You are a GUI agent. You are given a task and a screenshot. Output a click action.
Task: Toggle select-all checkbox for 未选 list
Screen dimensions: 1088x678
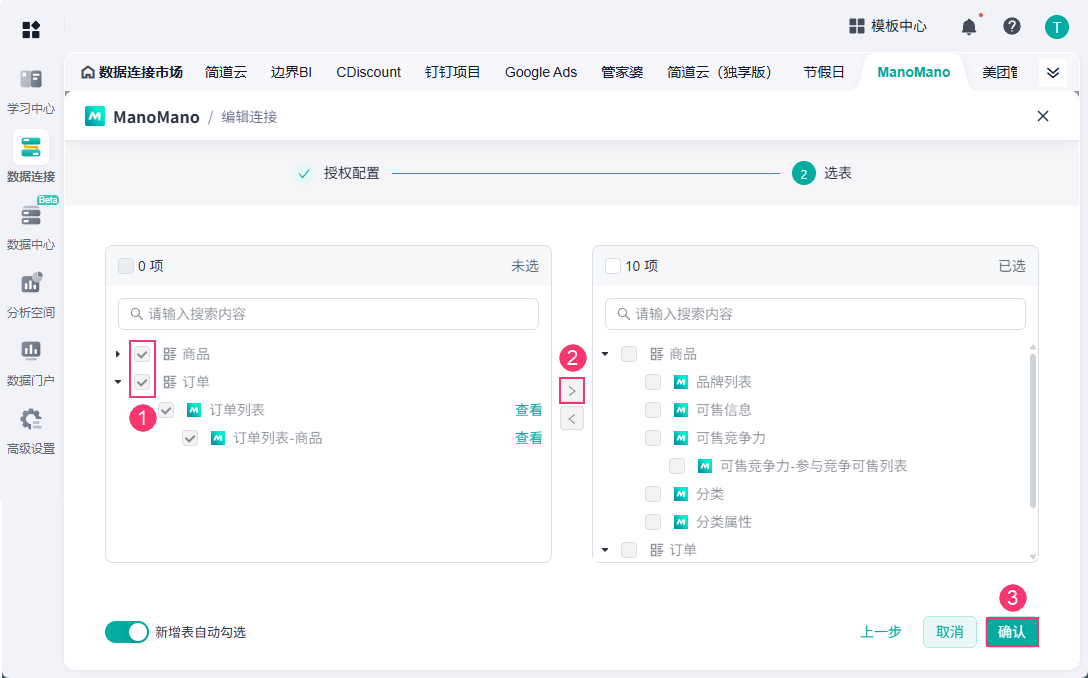pos(126,266)
